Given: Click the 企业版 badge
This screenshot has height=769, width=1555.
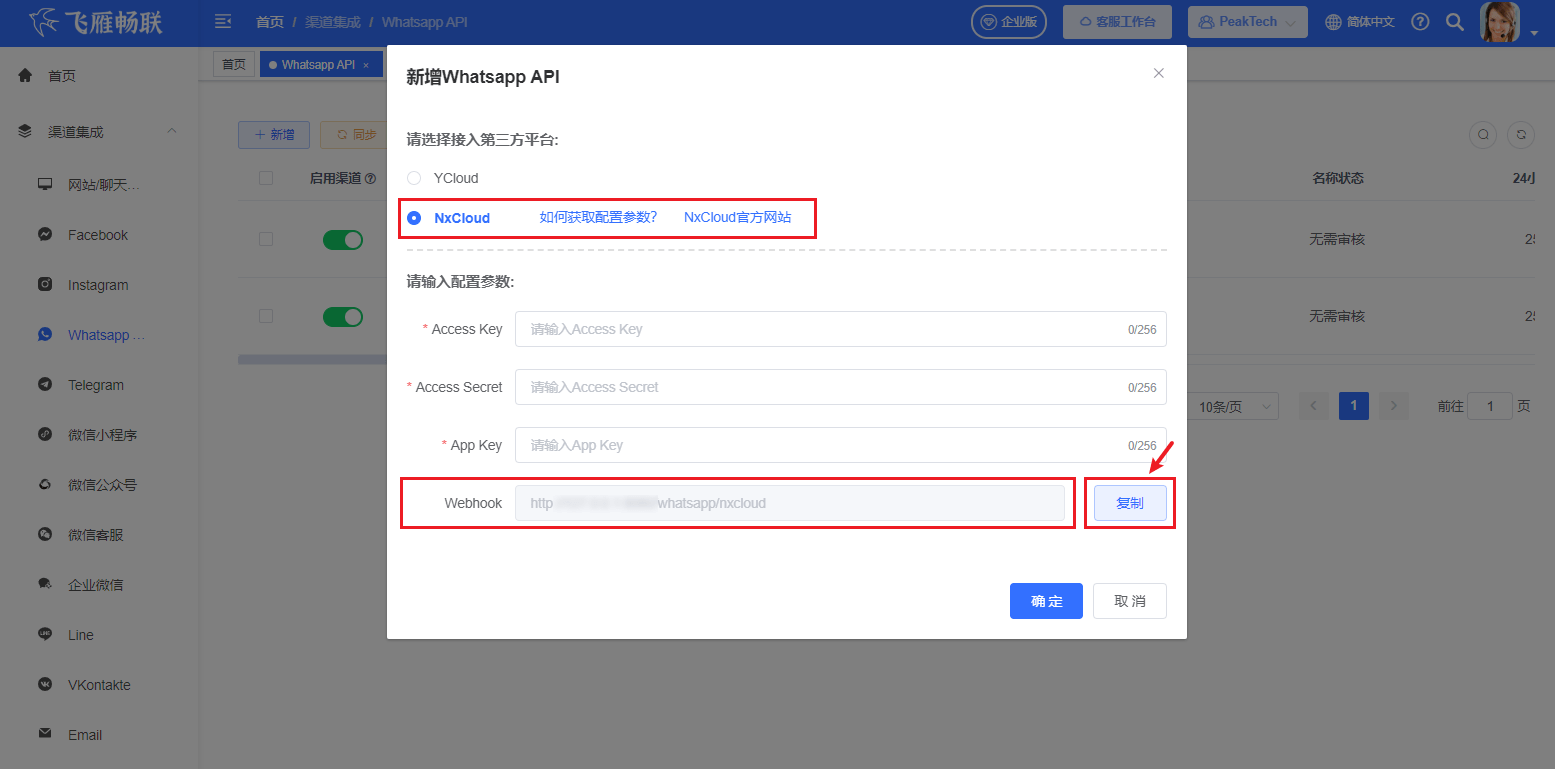Looking at the screenshot, I should (1009, 22).
